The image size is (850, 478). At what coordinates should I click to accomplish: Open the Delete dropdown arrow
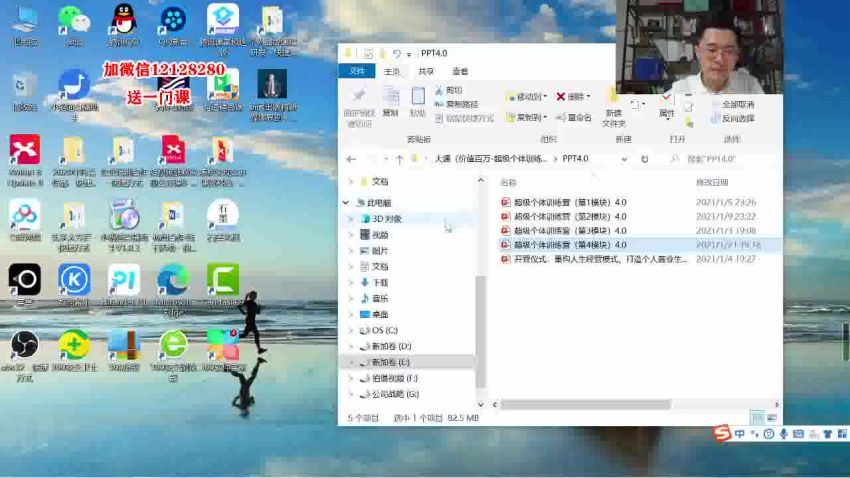click(589, 96)
